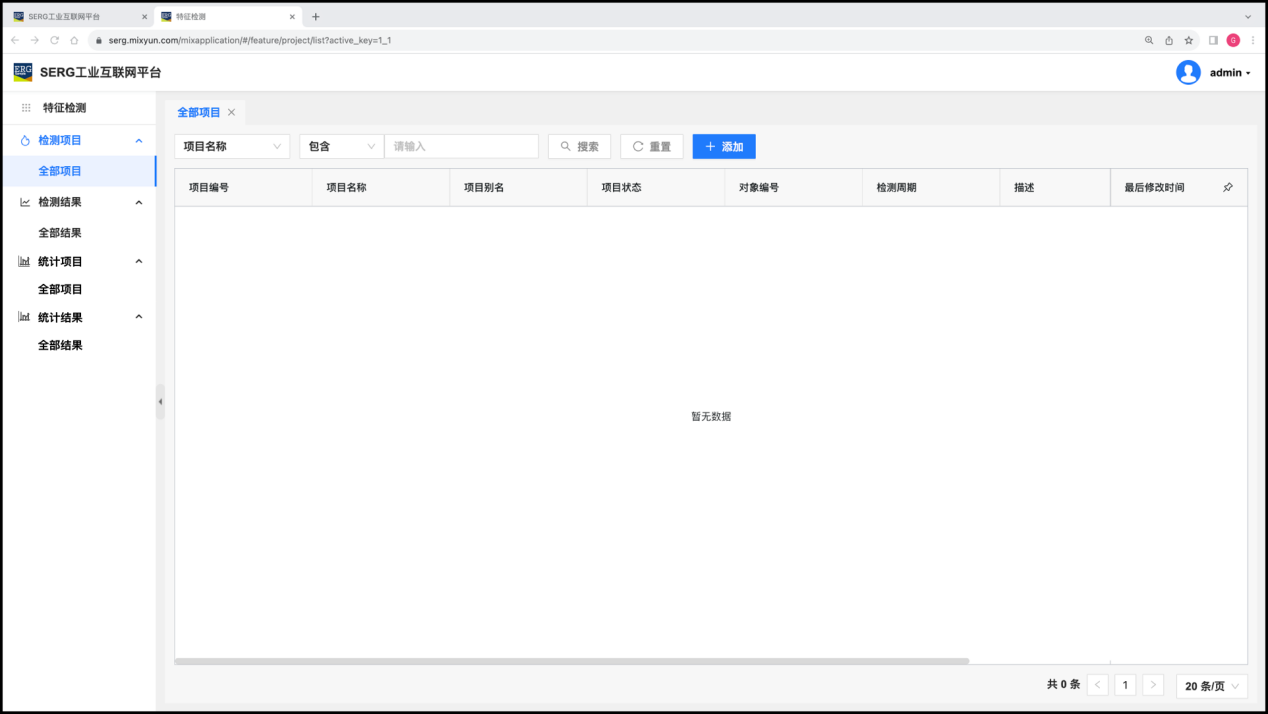Screen dimensions: 1268x714
Task: Click the grid icon beside 特征检测
Action: tap(26, 108)
